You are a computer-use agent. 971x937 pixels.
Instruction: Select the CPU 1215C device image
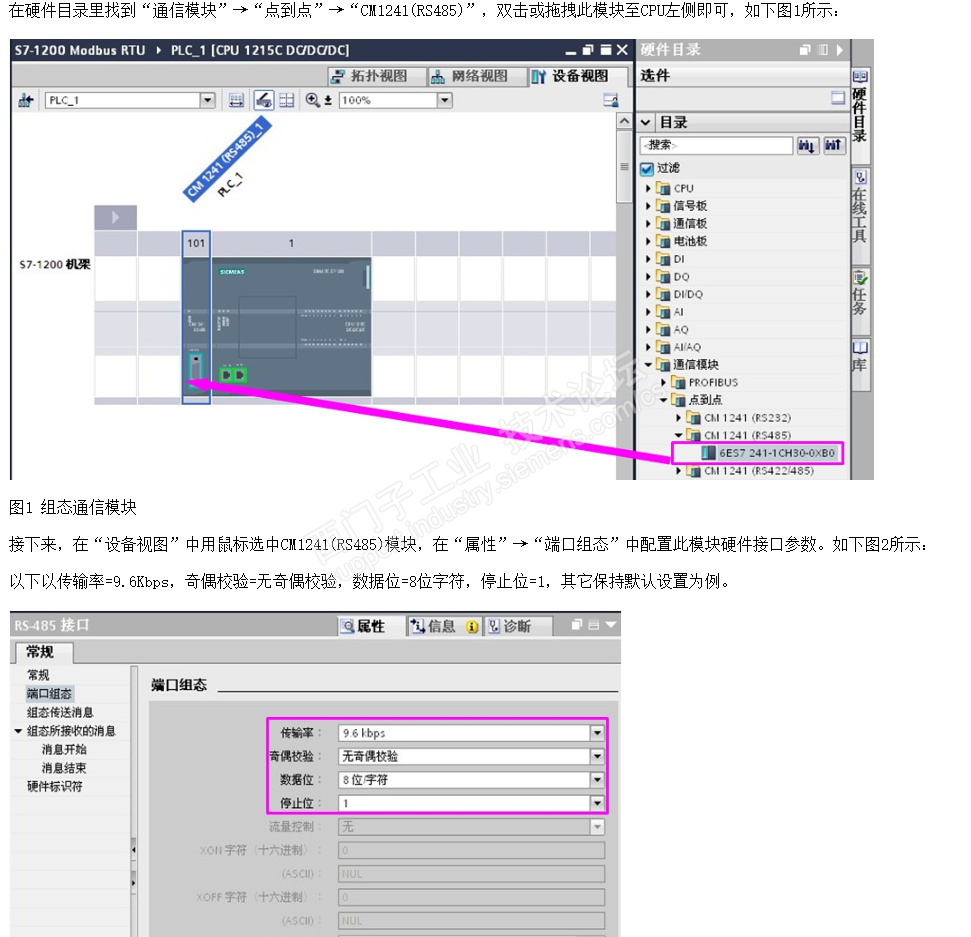[292, 326]
